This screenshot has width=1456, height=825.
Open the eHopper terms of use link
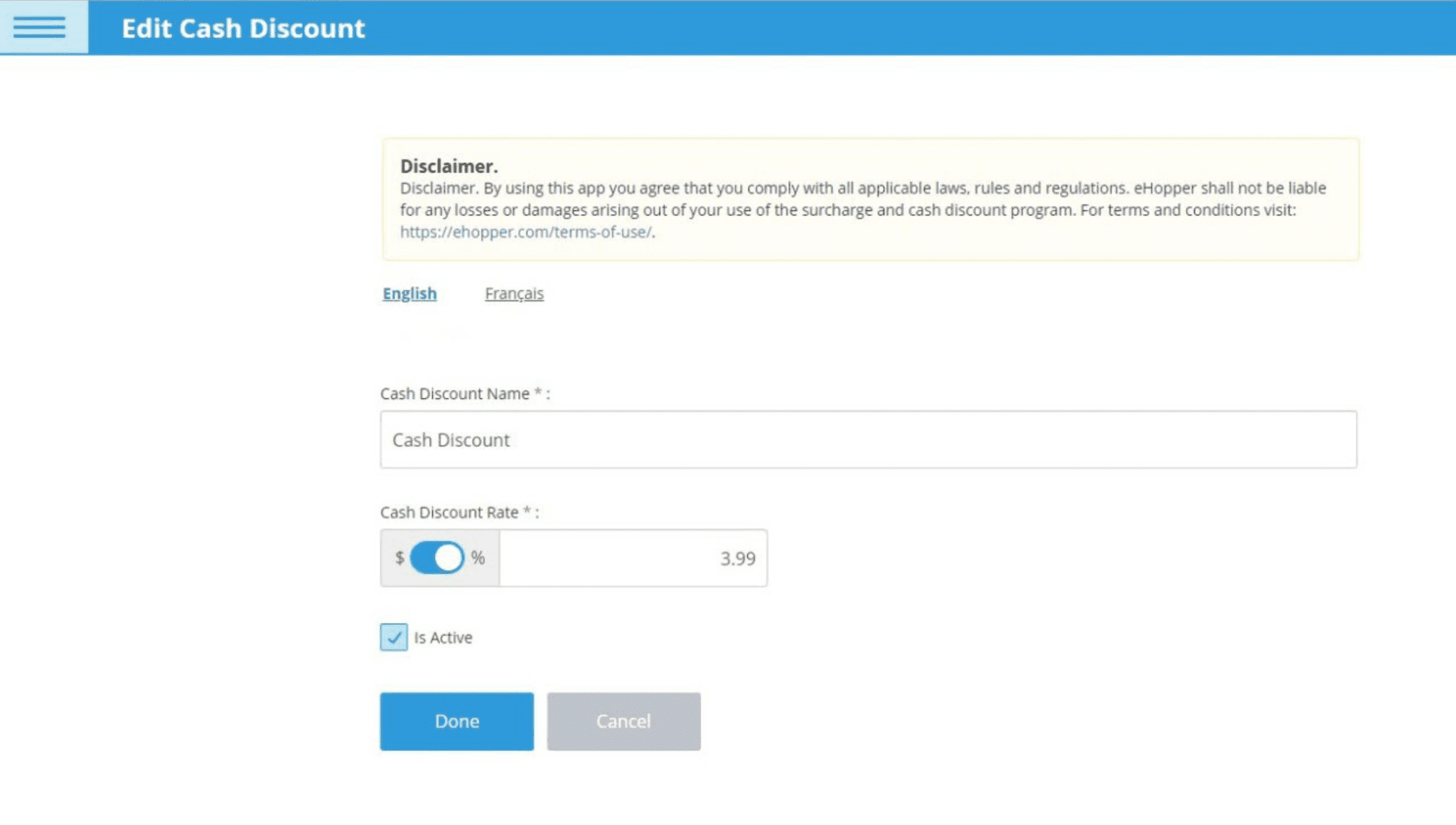point(525,231)
